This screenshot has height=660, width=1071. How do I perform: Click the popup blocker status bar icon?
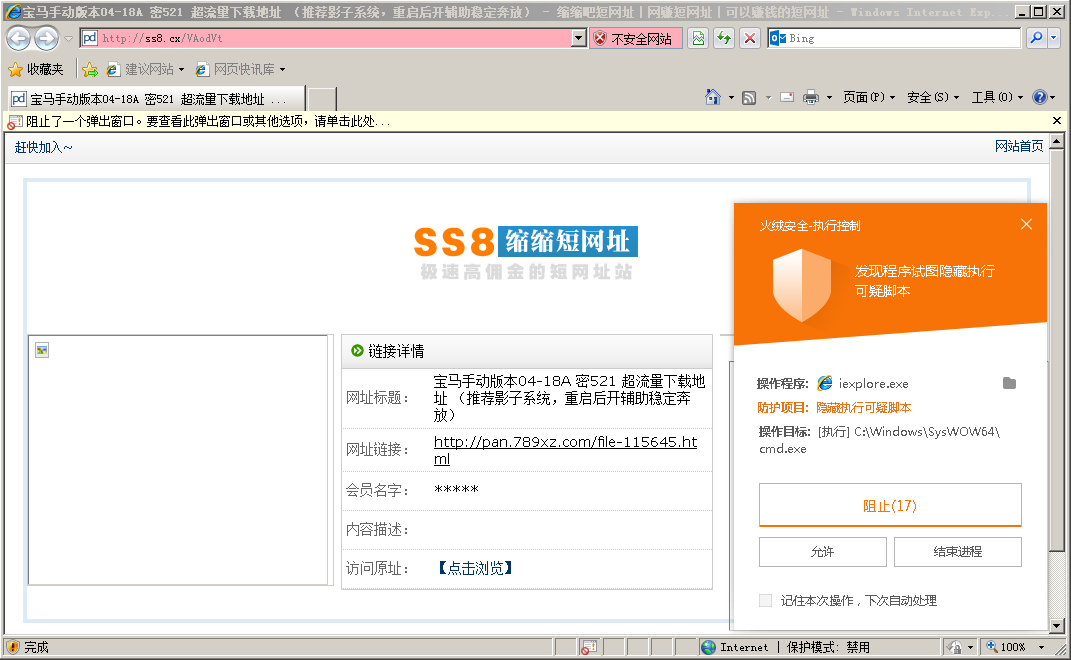[x=589, y=647]
